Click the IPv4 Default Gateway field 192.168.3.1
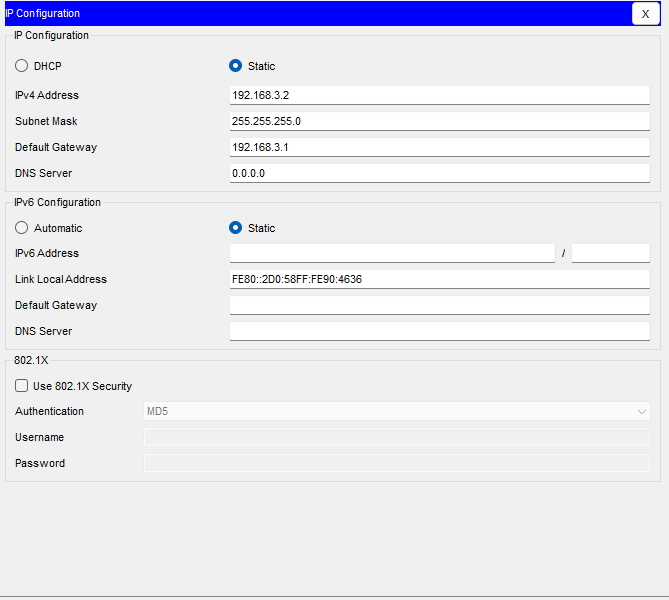Image resolution: width=669 pixels, height=600 pixels. coord(439,147)
